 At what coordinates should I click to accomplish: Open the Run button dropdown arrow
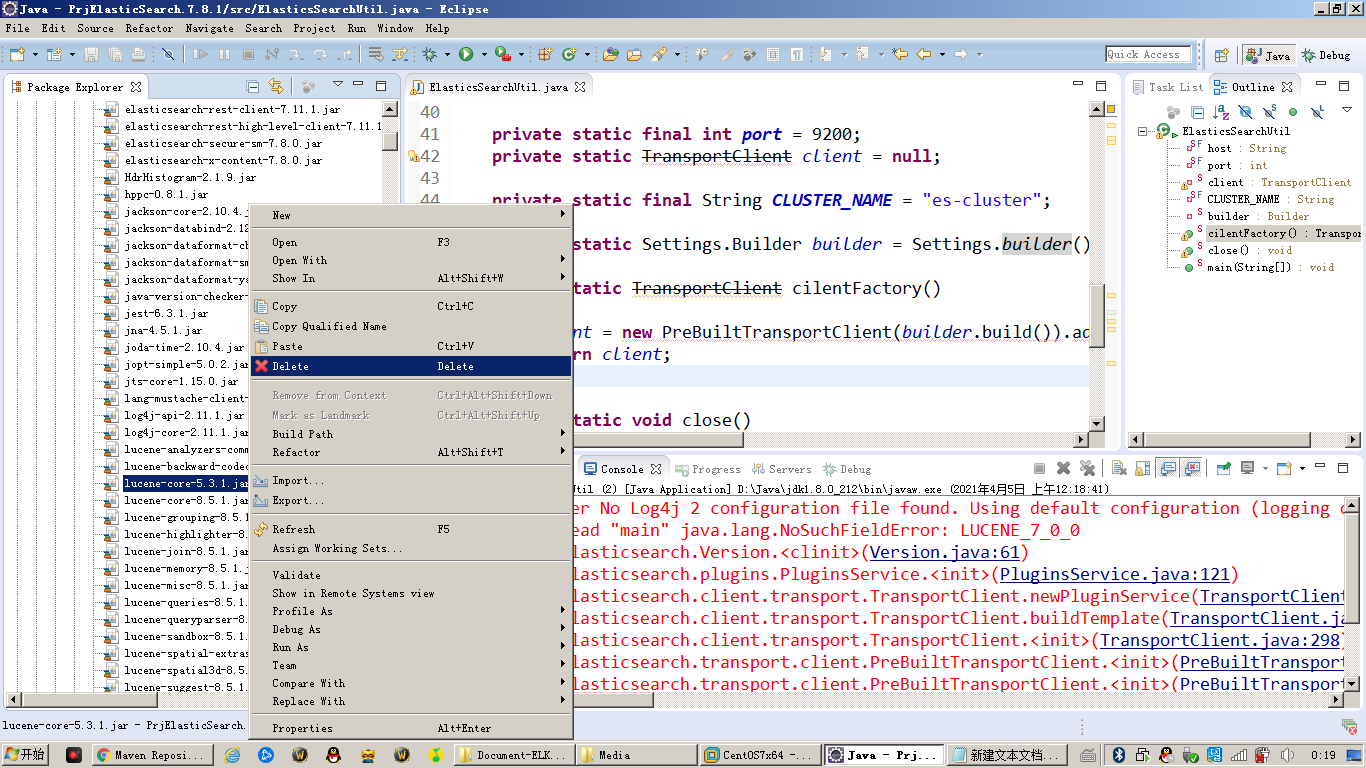coord(484,54)
